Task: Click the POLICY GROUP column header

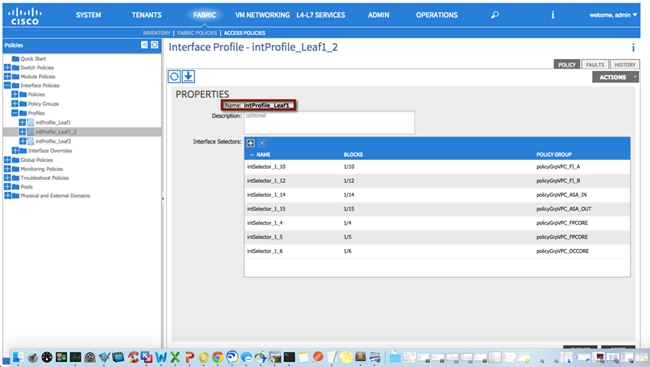Action: tap(554, 154)
